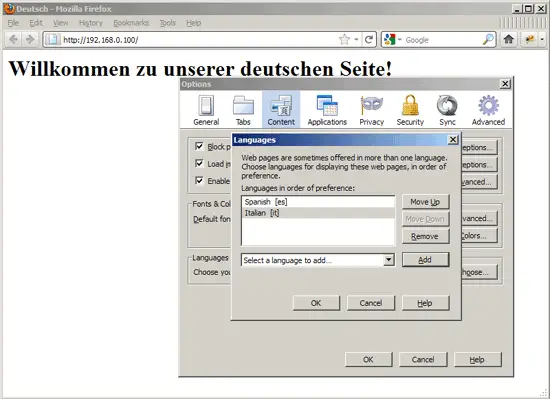Open the Sync options panel
The width and height of the screenshot is (550, 399).
447,110
